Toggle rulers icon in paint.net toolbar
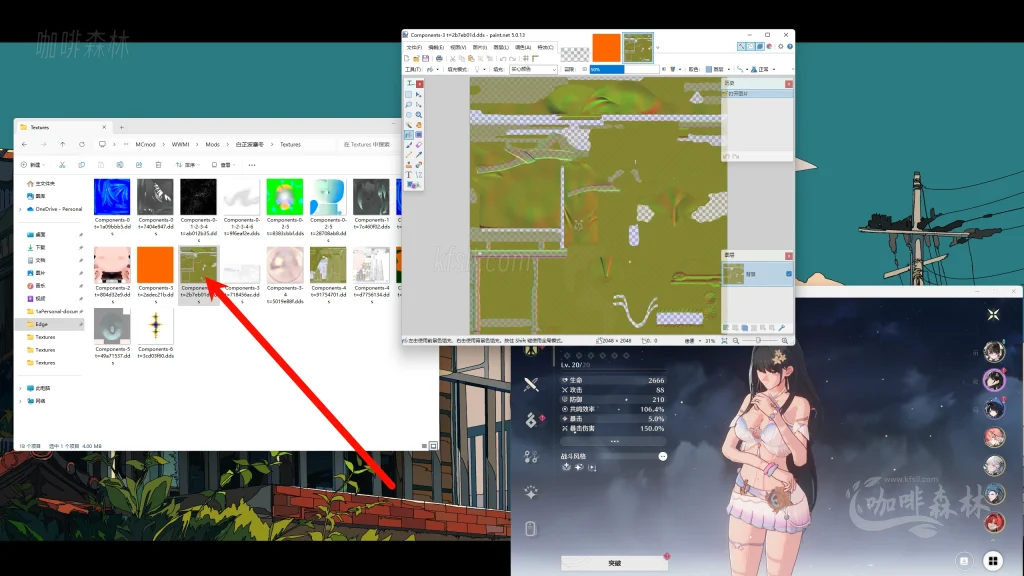Viewport: 1024px width, 576px height. point(536,58)
